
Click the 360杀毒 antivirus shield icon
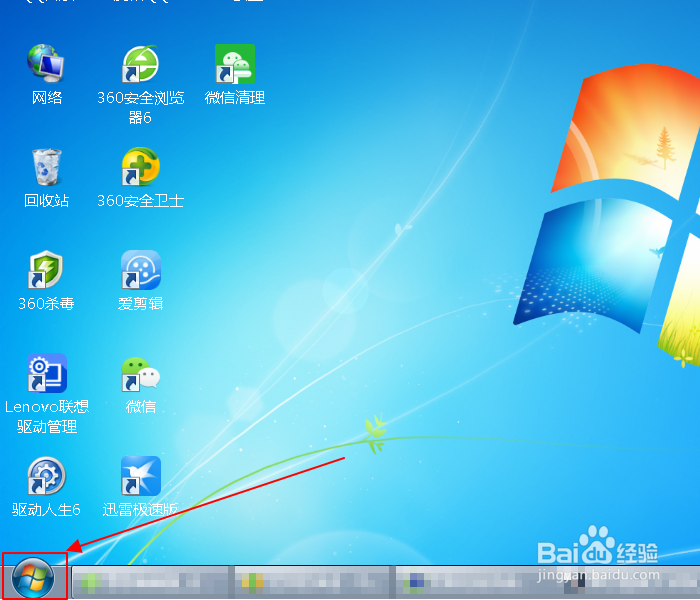click(x=46, y=269)
